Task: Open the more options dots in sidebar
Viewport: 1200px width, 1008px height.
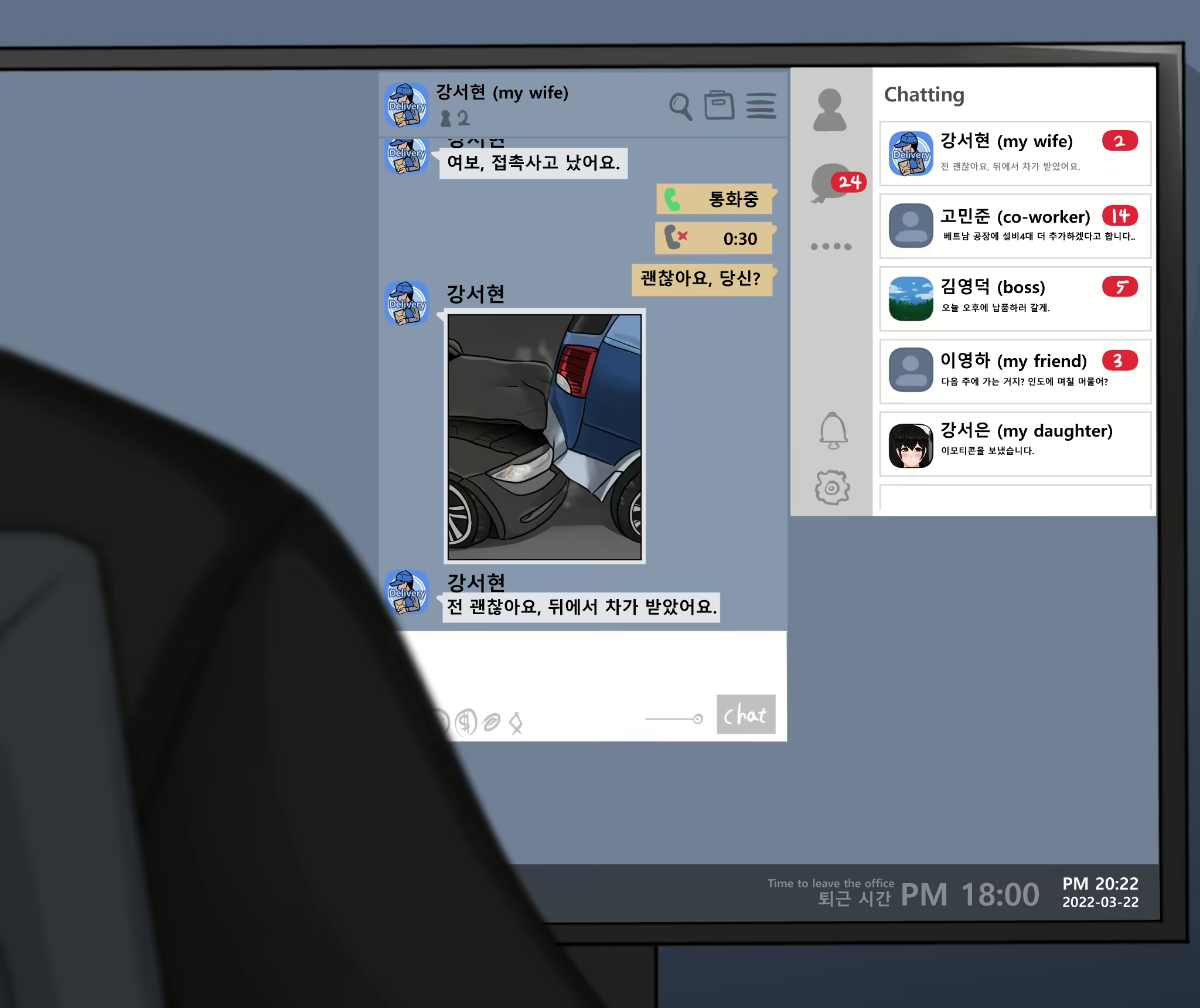Action: pyautogui.click(x=831, y=246)
